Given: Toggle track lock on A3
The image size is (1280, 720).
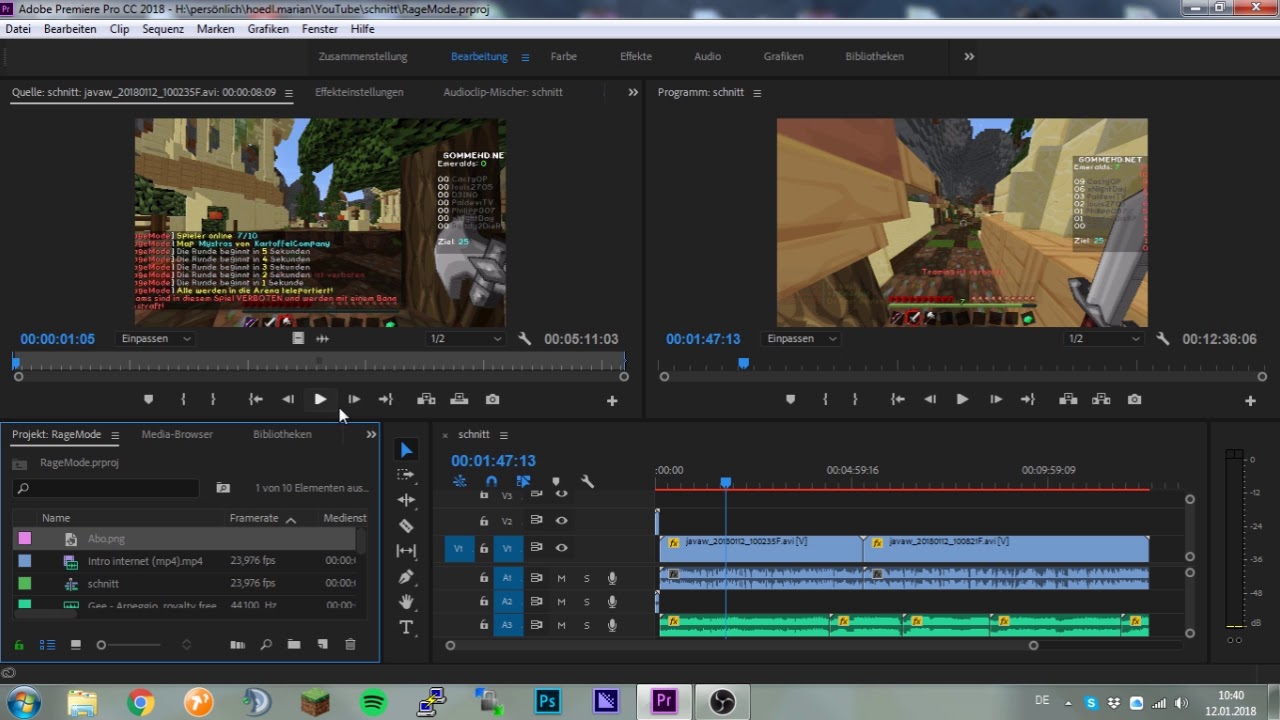Looking at the screenshot, I should point(483,625).
